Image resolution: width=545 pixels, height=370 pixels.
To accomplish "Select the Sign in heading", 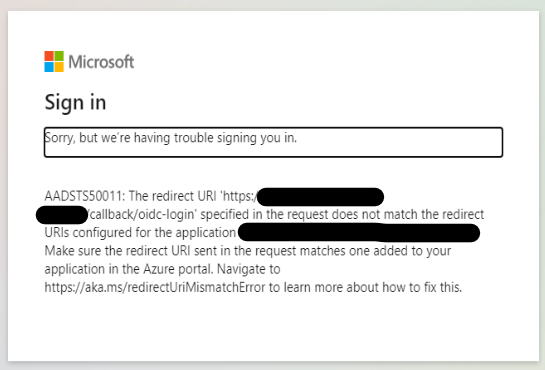I will click(x=75, y=102).
